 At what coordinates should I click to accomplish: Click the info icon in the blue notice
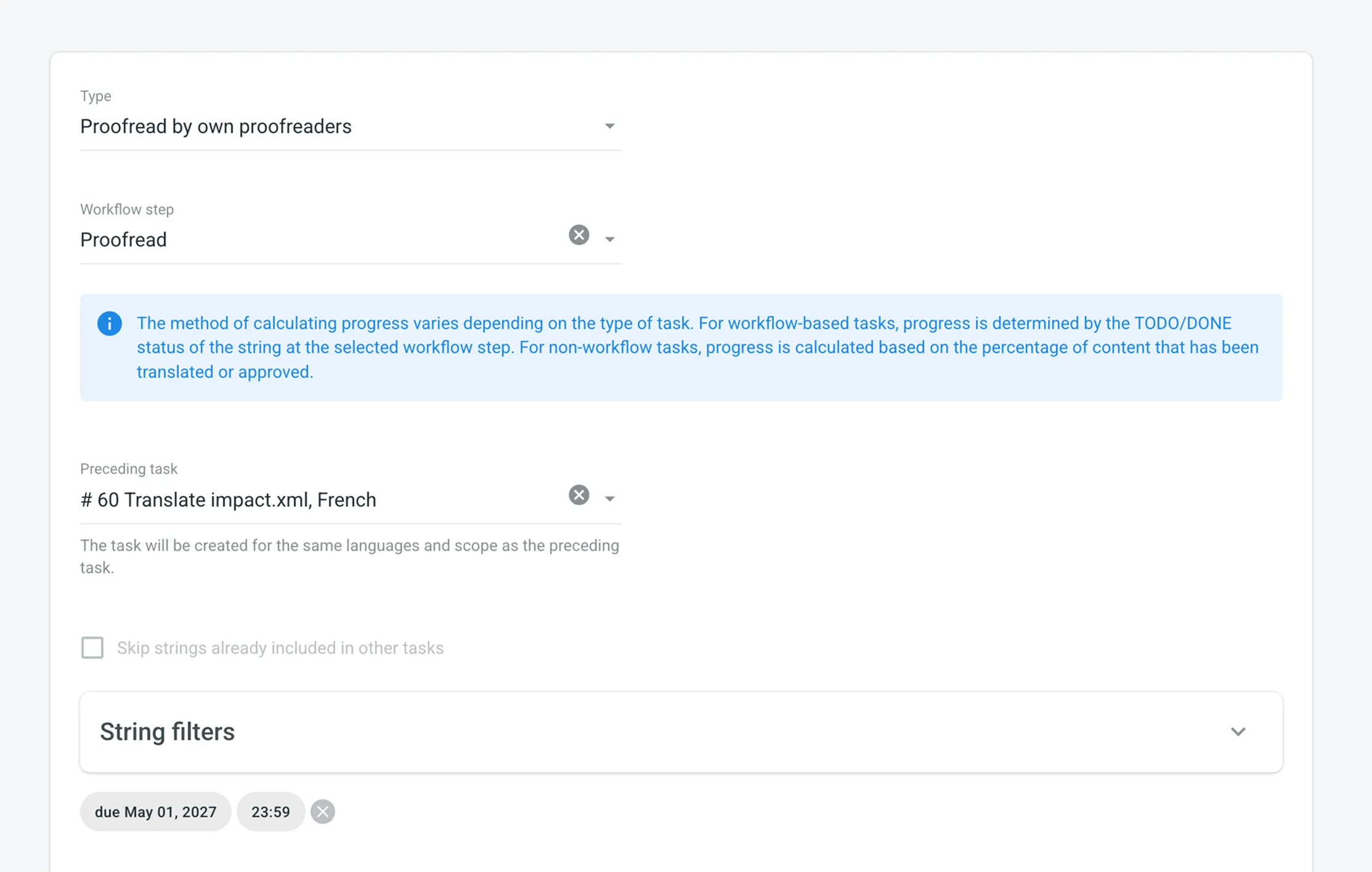(x=109, y=323)
